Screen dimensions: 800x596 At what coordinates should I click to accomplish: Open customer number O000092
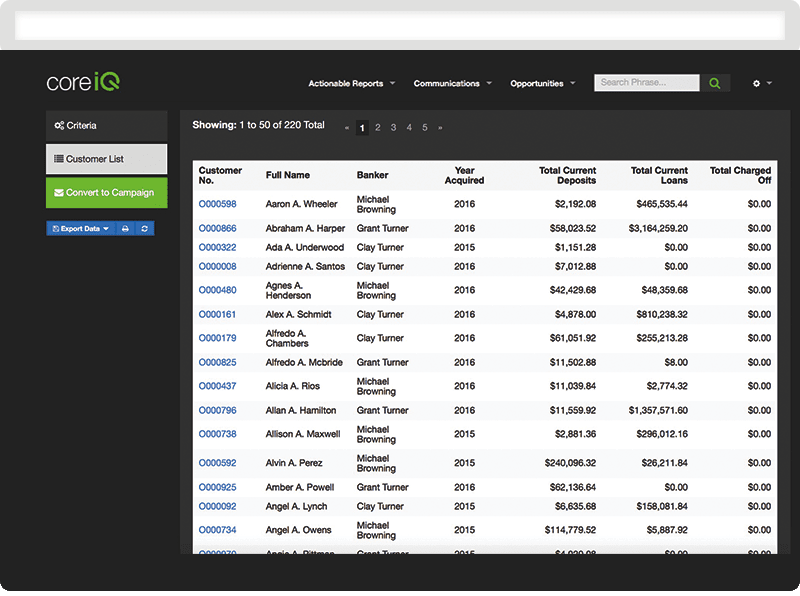tap(217, 506)
